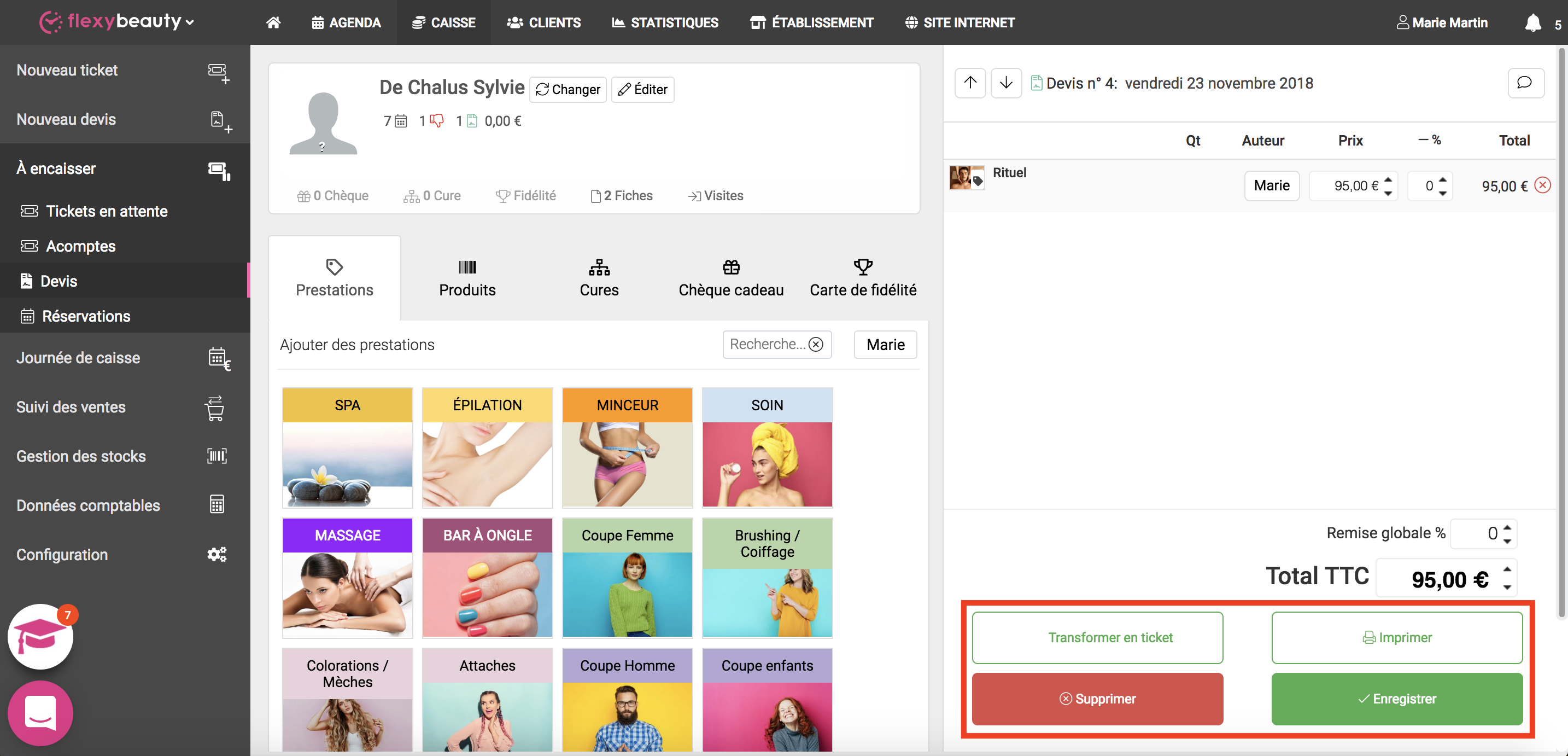
Task: Open Gestion des stocks barcode icon
Action: (217, 456)
